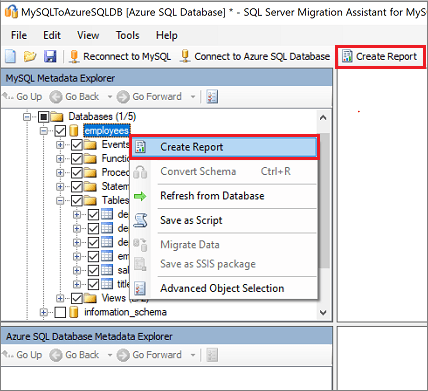
Task: Click the New Project toolbar icon
Action: [10, 56]
